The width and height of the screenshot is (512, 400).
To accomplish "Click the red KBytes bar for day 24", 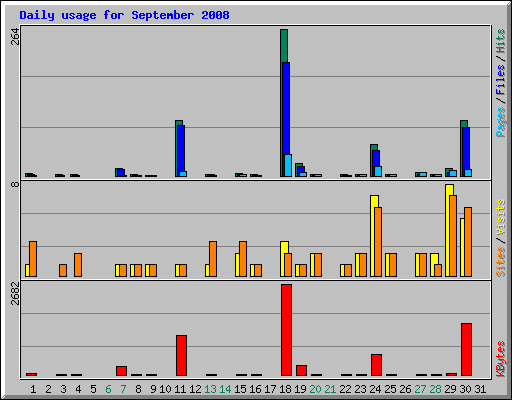I will (376, 365).
